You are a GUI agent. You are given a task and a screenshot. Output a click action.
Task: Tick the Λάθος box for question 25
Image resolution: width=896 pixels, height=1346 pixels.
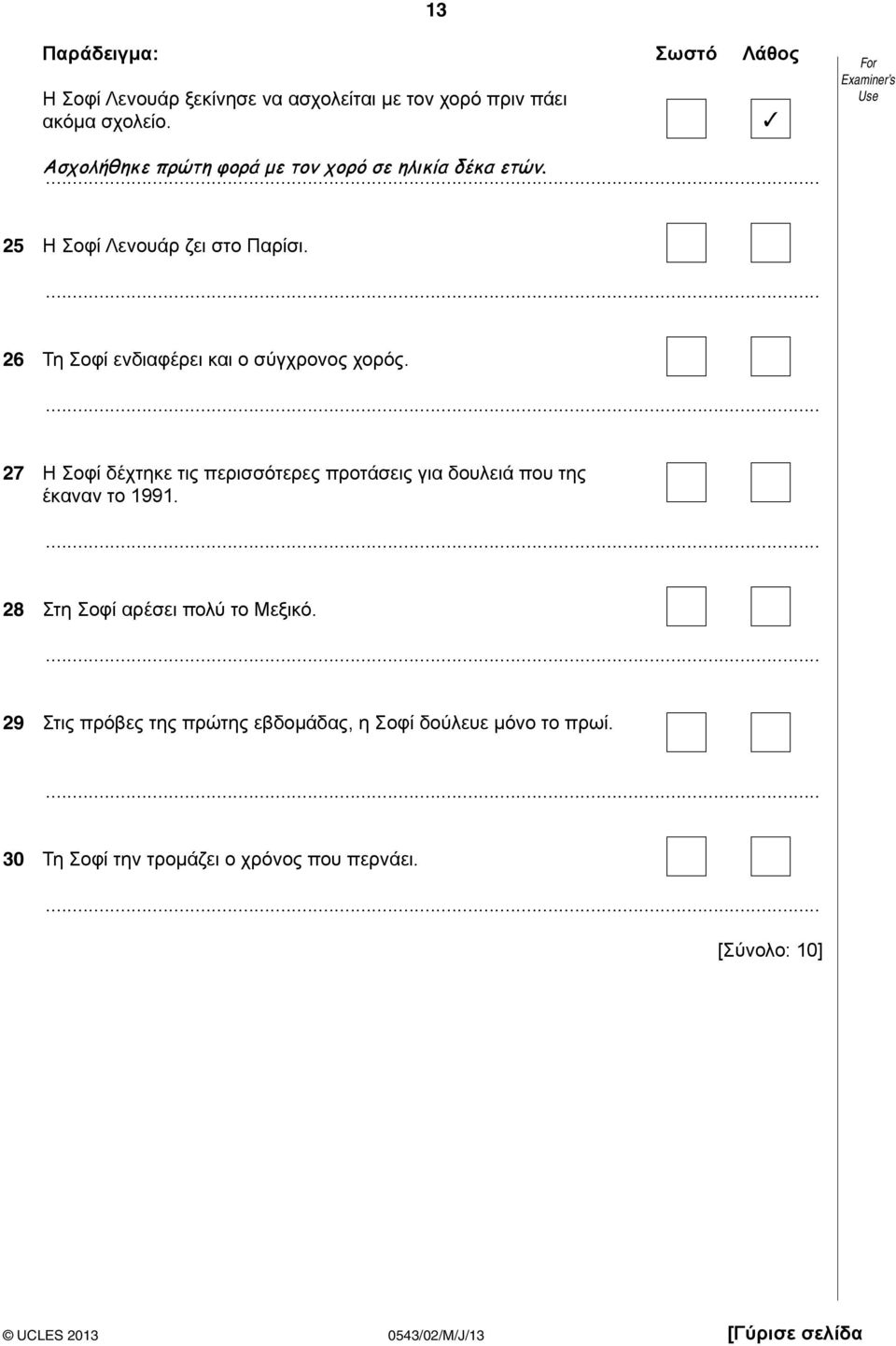click(771, 243)
